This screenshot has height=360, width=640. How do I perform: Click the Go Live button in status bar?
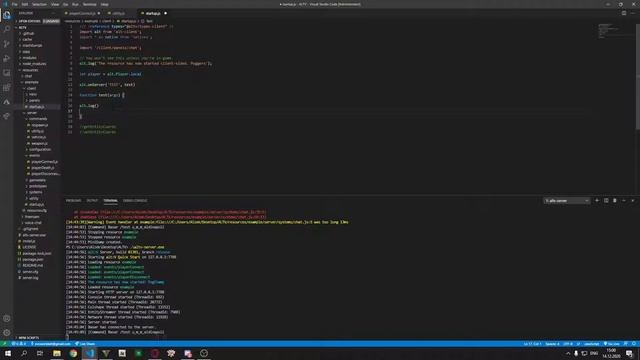[x=611, y=344]
